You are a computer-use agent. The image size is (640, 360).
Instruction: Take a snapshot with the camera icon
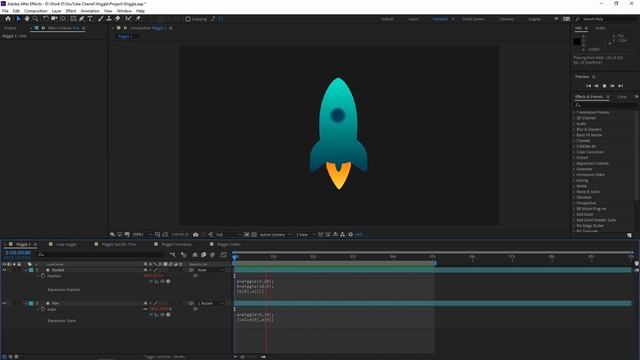click(196, 235)
